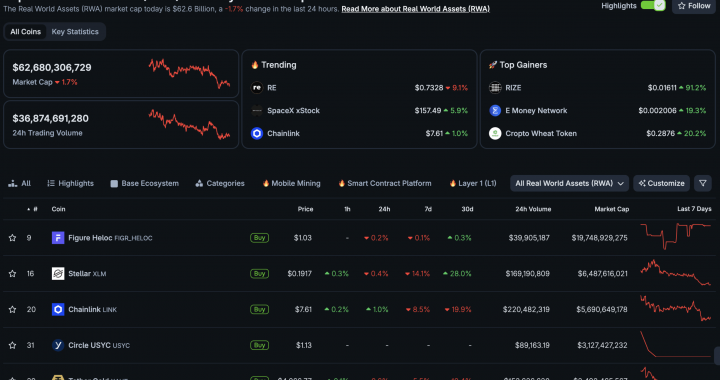This screenshot has height=380, width=720.
Task: Favorite Figure Heloc with star icon
Action: [x=12, y=238]
